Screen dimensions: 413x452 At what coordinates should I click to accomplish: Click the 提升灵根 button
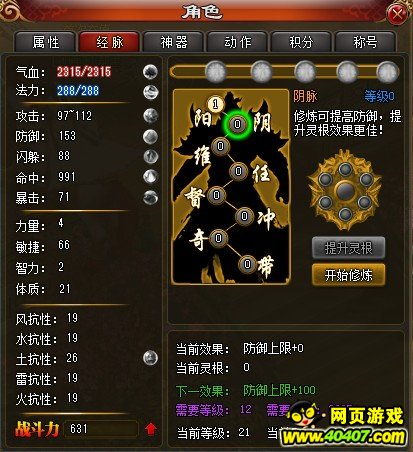(348, 248)
